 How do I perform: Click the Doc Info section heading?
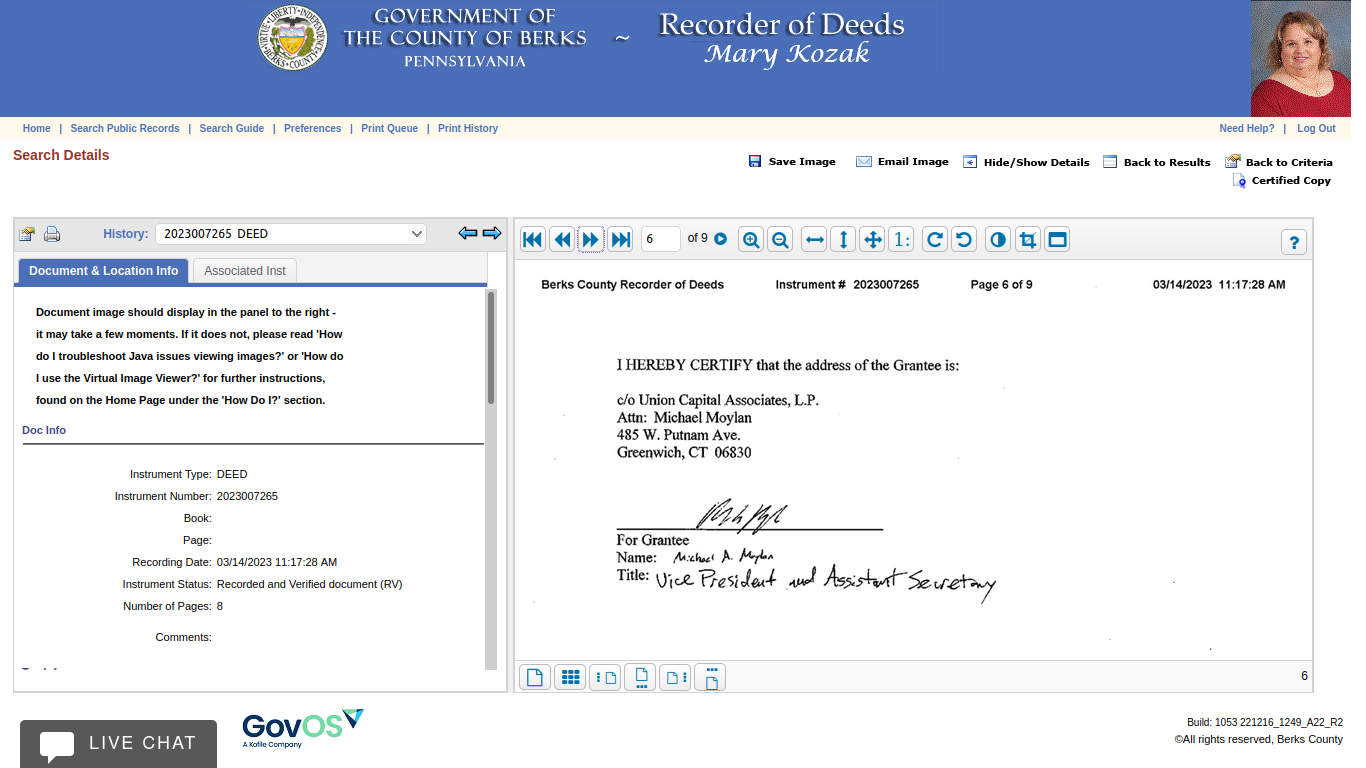point(44,430)
